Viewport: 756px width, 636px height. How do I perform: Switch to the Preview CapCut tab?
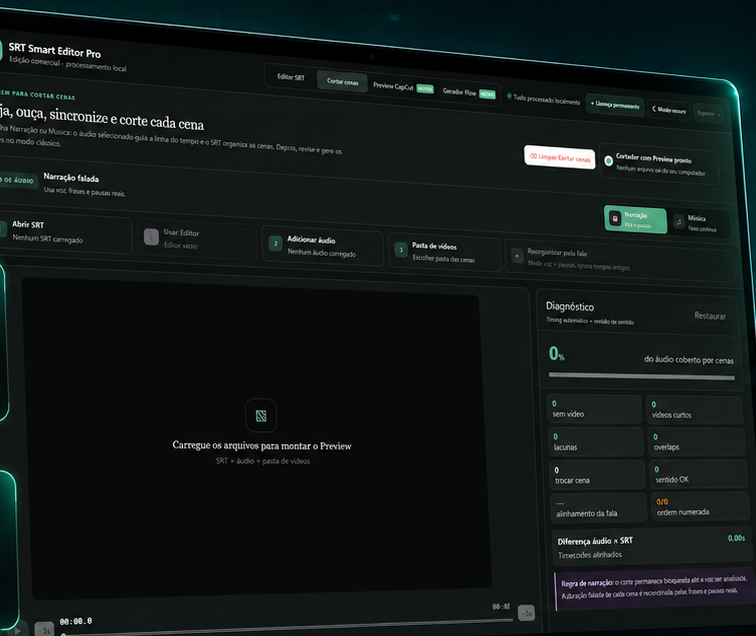[403, 87]
